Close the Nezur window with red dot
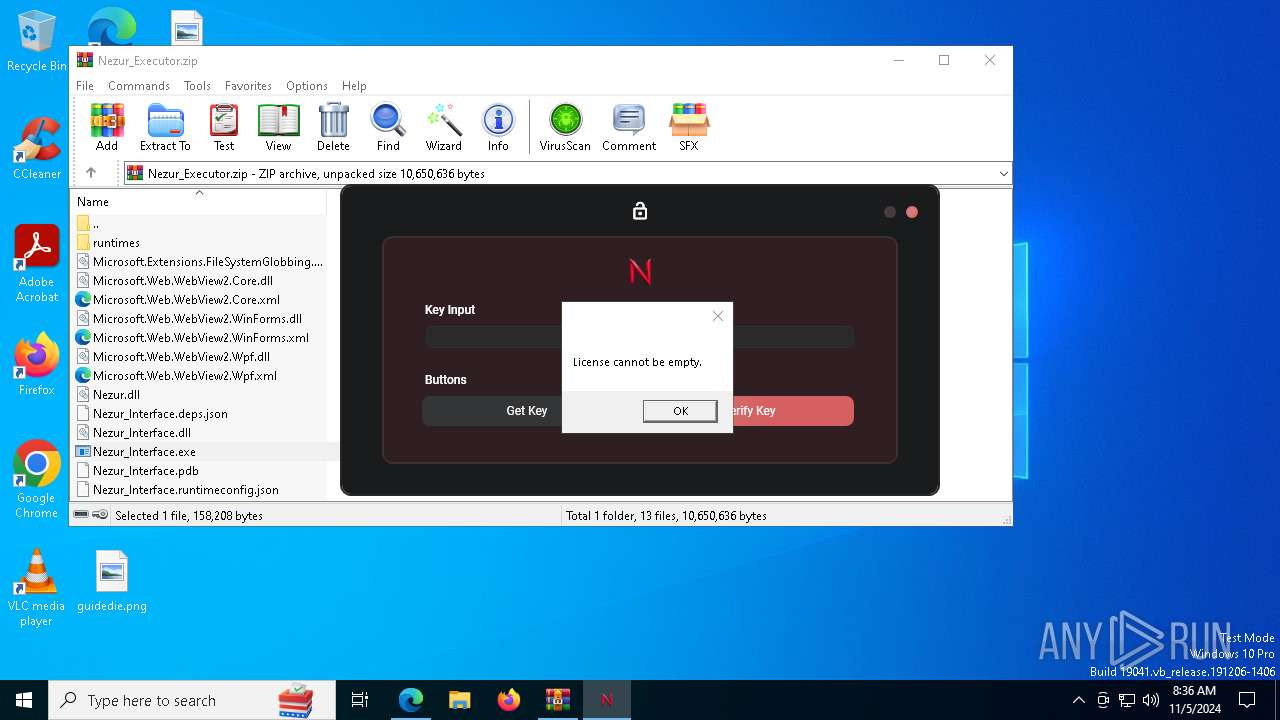 click(912, 212)
